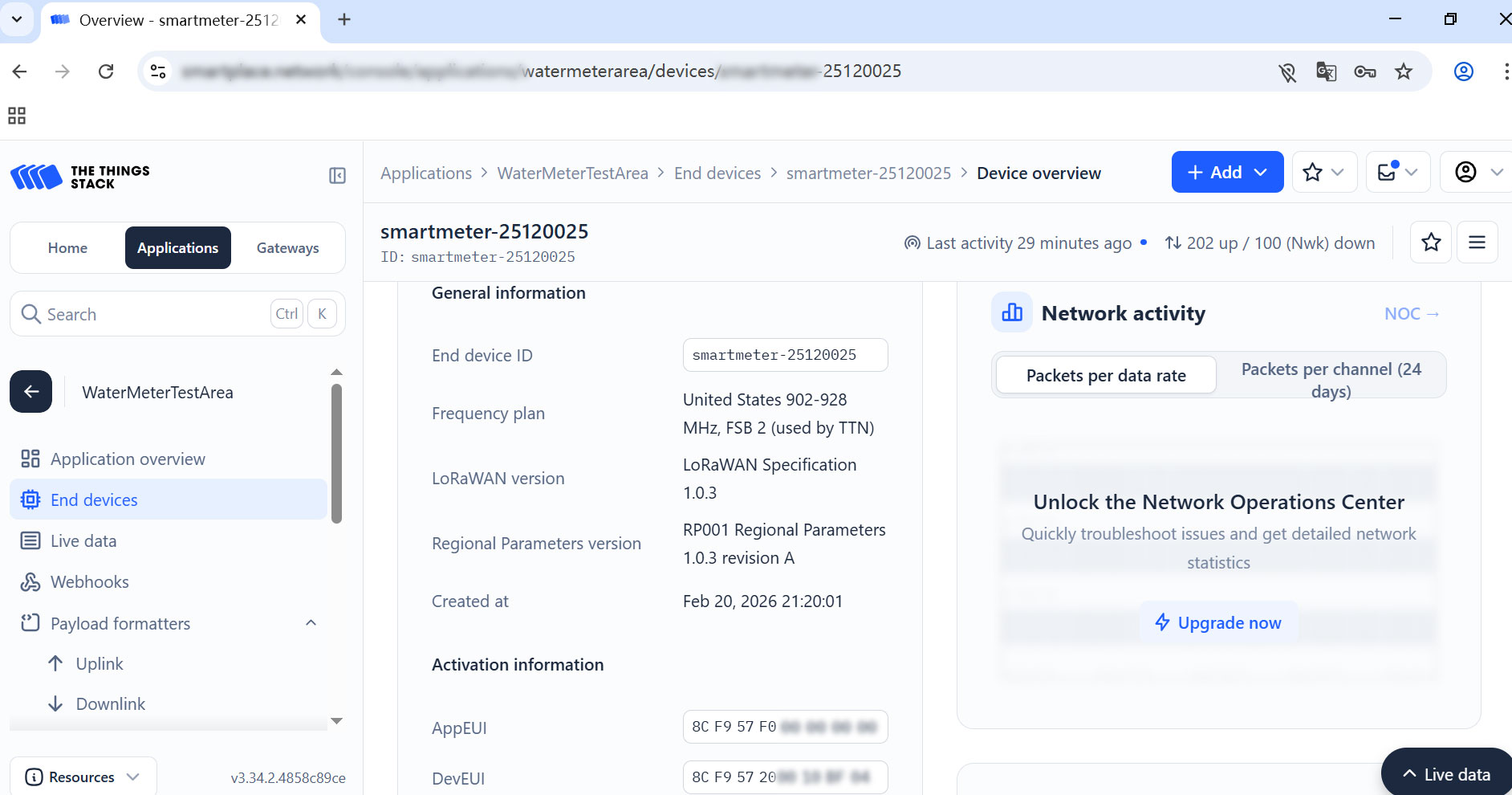The width and height of the screenshot is (1512, 795).
Task: Collapse the Payload formatters section
Action: (x=311, y=623)
